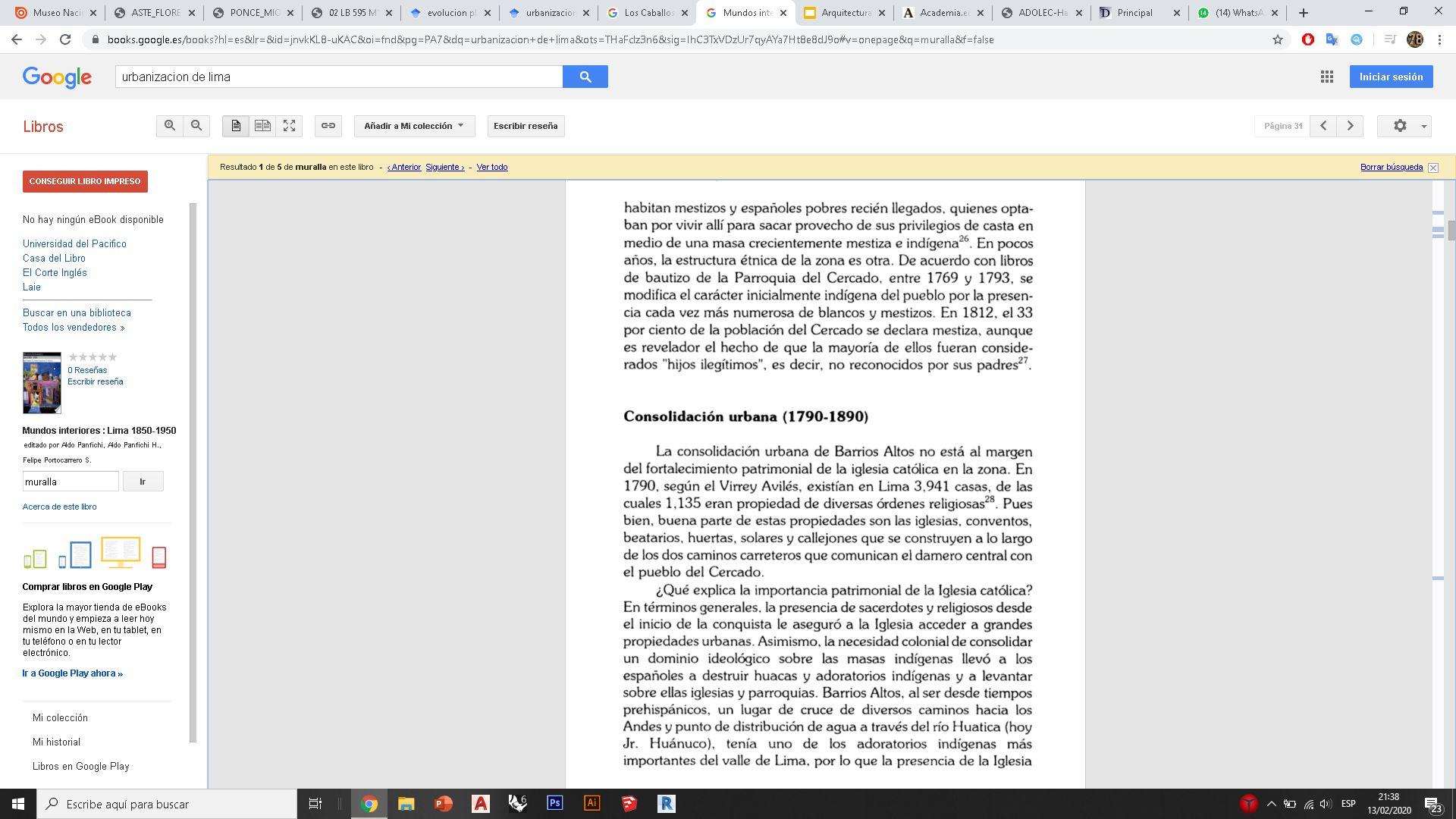The height and width of the screenshot is (819, 1456).
Task: Close the search results bar with X icon
Action: point(1433,168)
